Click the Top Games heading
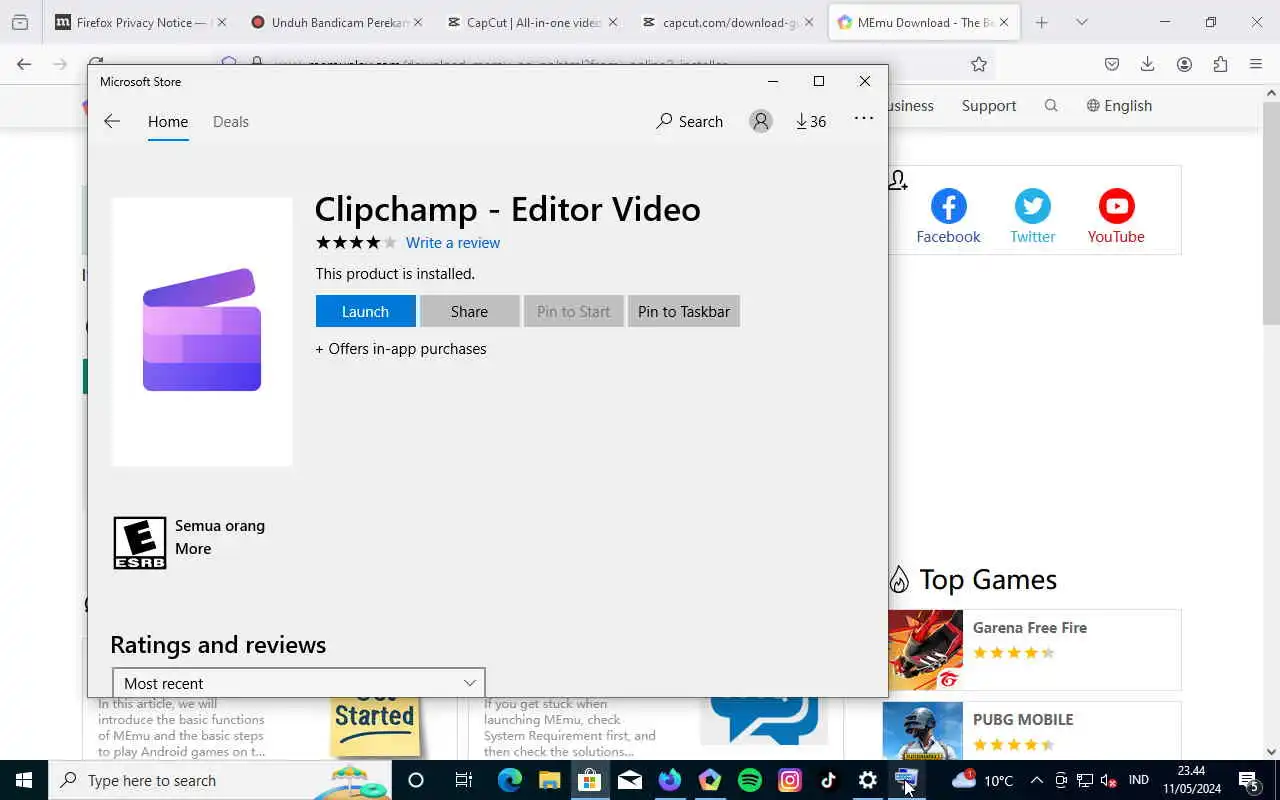The height and width of the screenshot is (800, 1280). pos(988,579)
